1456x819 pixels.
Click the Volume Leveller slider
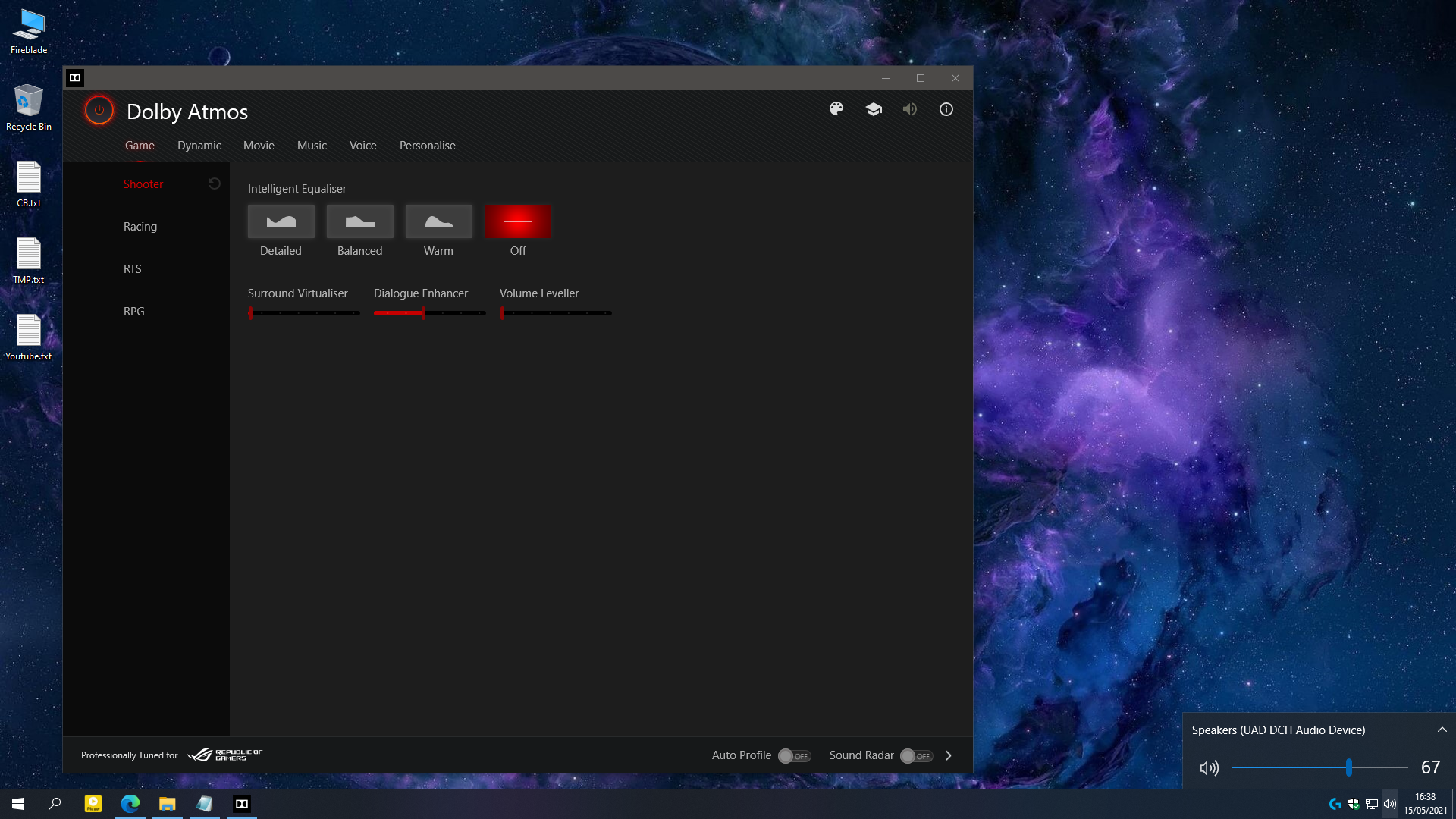tap(556, 313)
